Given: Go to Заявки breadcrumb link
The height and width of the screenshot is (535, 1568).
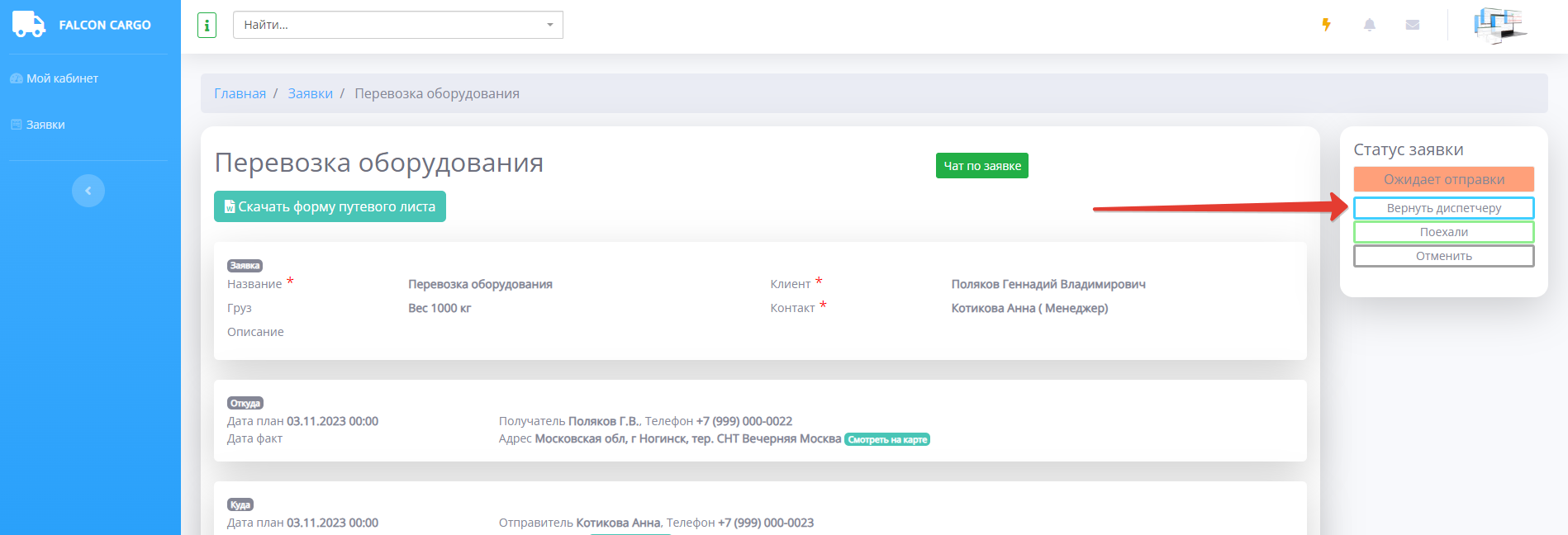Looking at the screenshot, I should [310, 93].
